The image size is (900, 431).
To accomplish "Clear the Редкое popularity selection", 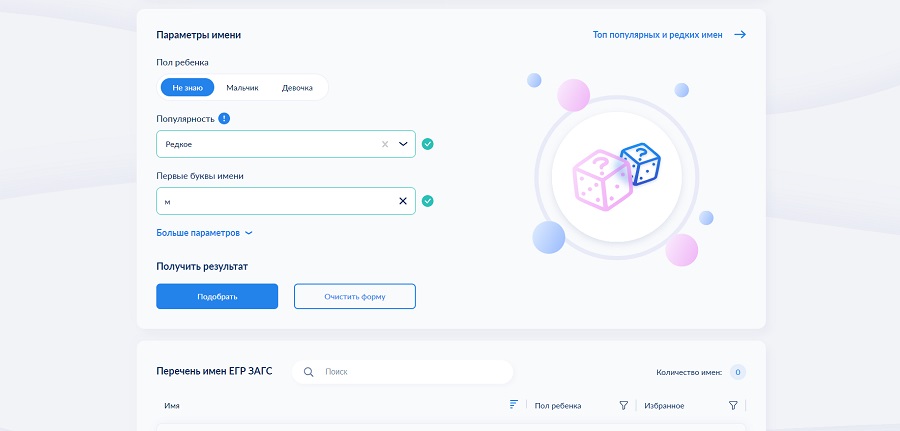I will [385, 144].
